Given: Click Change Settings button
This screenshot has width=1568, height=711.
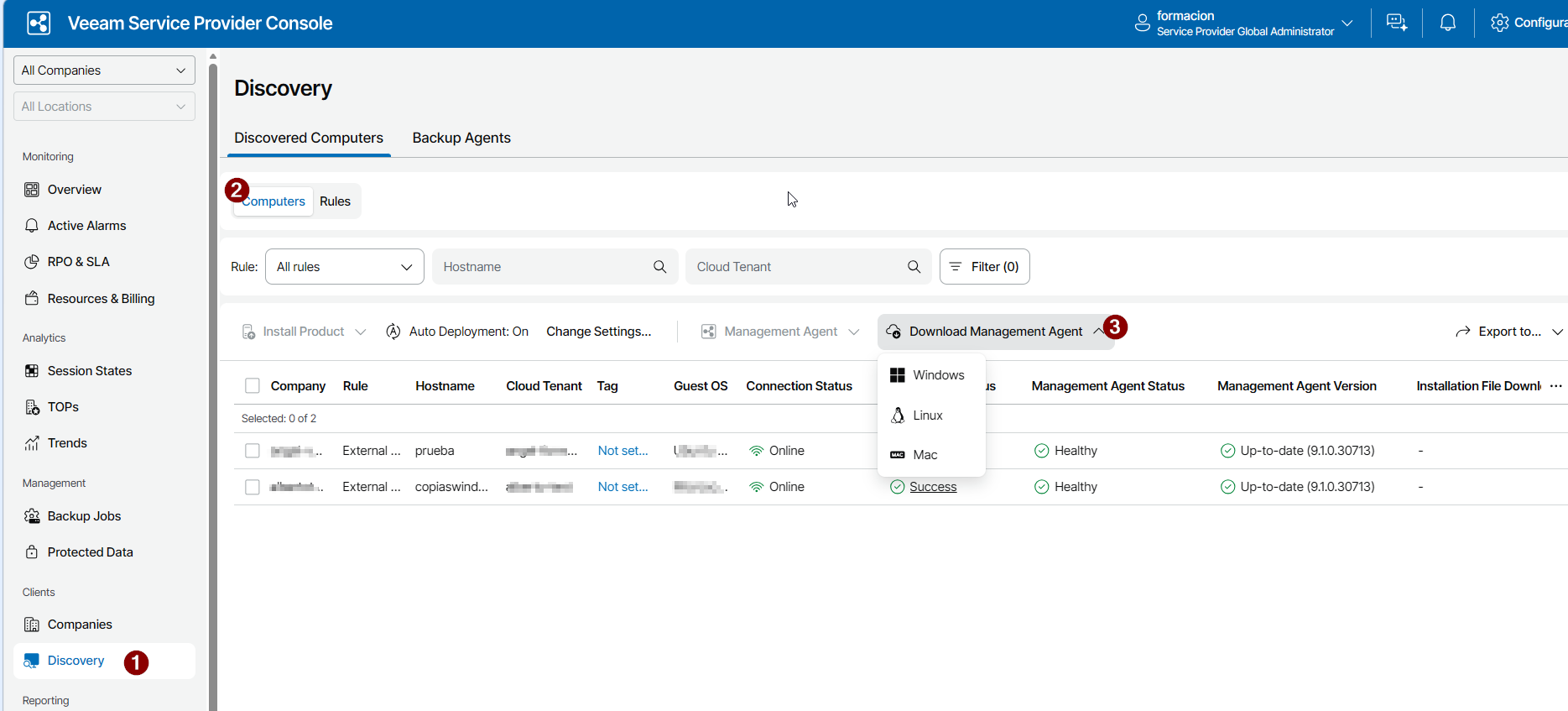Looking at the screenshot, I should 599,332.
